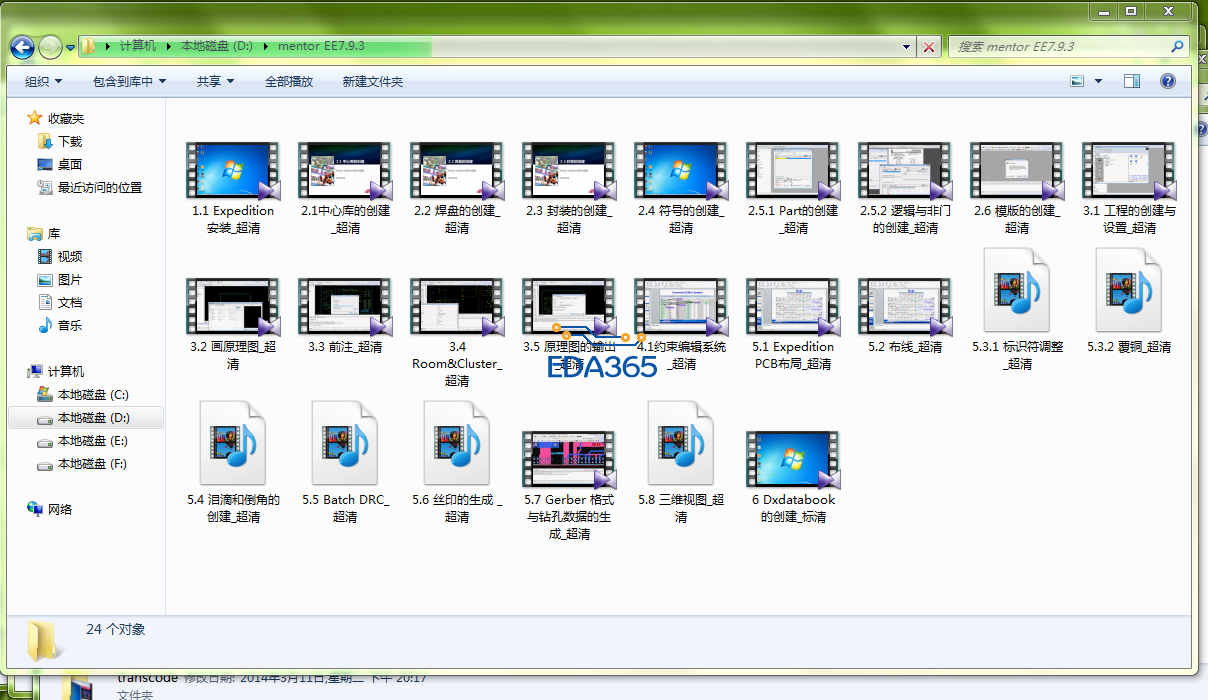Image resolution: width=1208 pixels, height=700 pixels.
Task: Click the red X stop loading button
Action: (929, 46)
